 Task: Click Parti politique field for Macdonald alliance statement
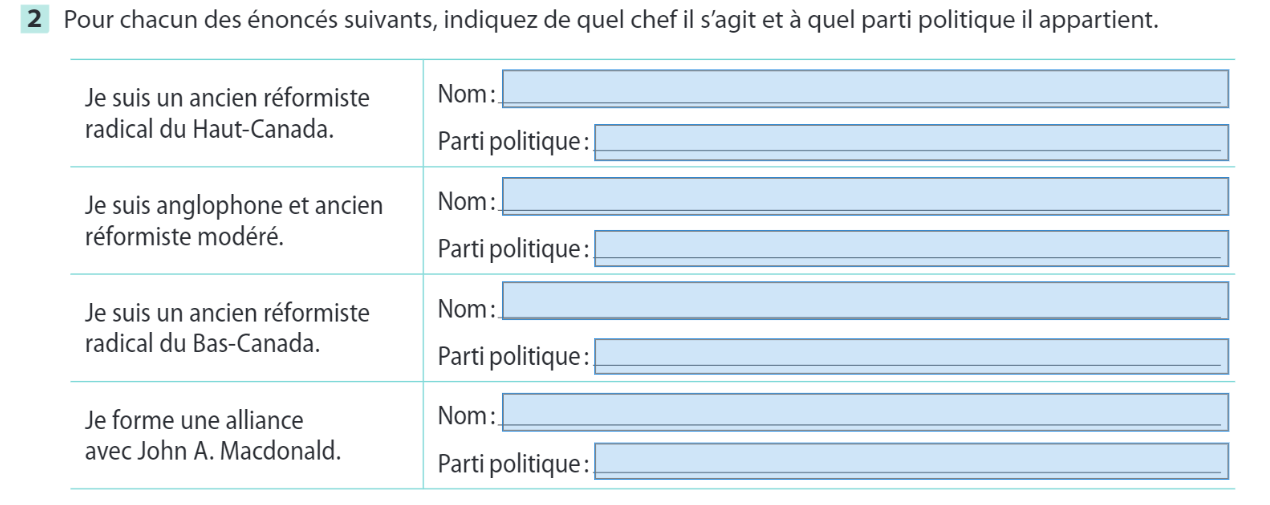(910, 461)
